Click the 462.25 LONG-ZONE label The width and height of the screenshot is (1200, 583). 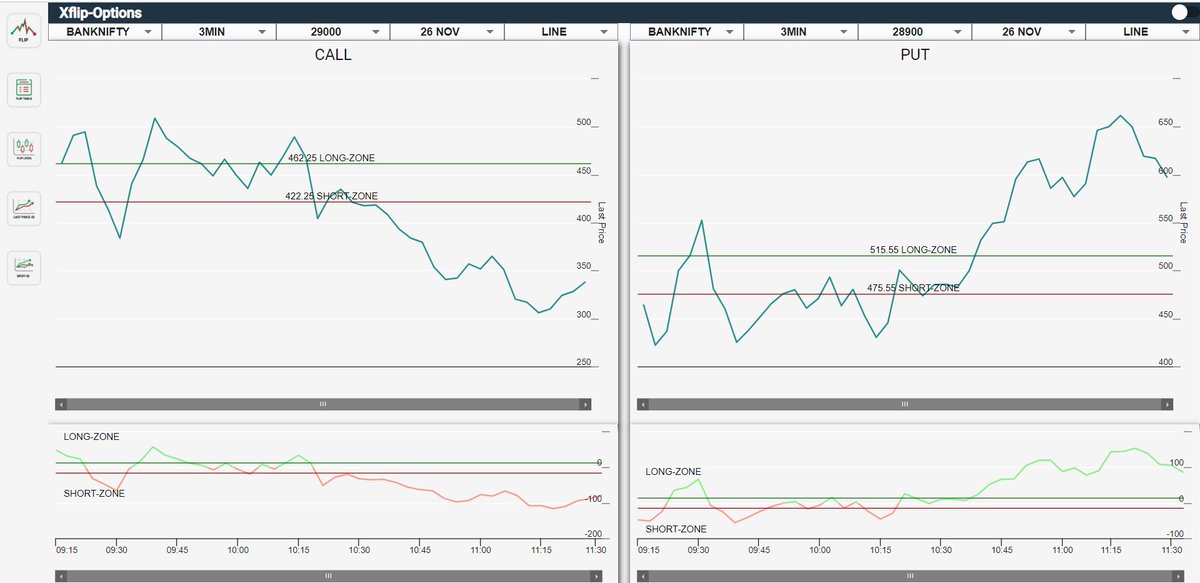tap(331, 158)
